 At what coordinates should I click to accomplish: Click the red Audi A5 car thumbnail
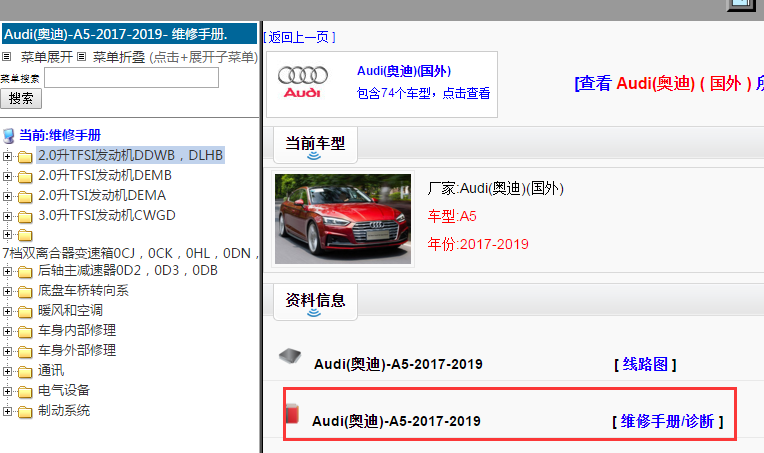pos(343,219)
